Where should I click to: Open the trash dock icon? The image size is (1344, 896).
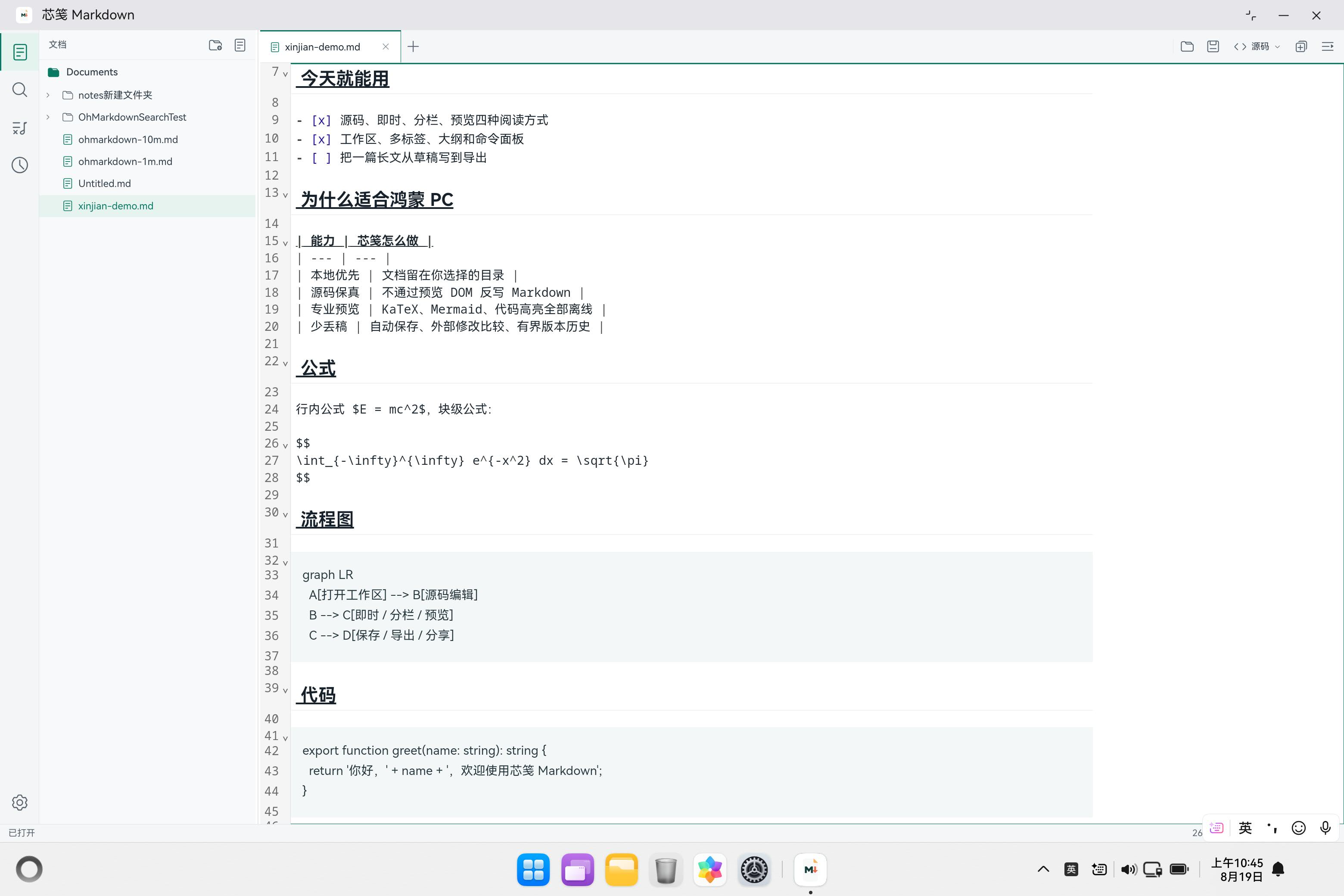tap(666, 870)
